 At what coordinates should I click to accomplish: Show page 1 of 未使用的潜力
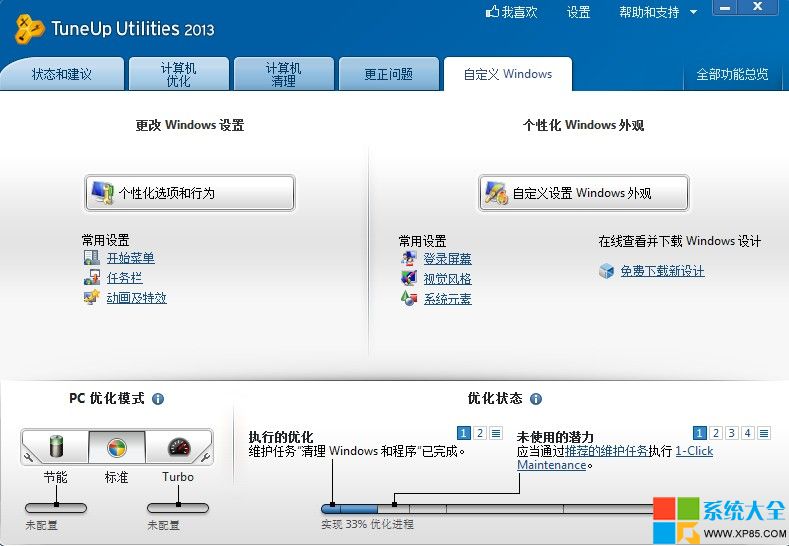(699, 433)
